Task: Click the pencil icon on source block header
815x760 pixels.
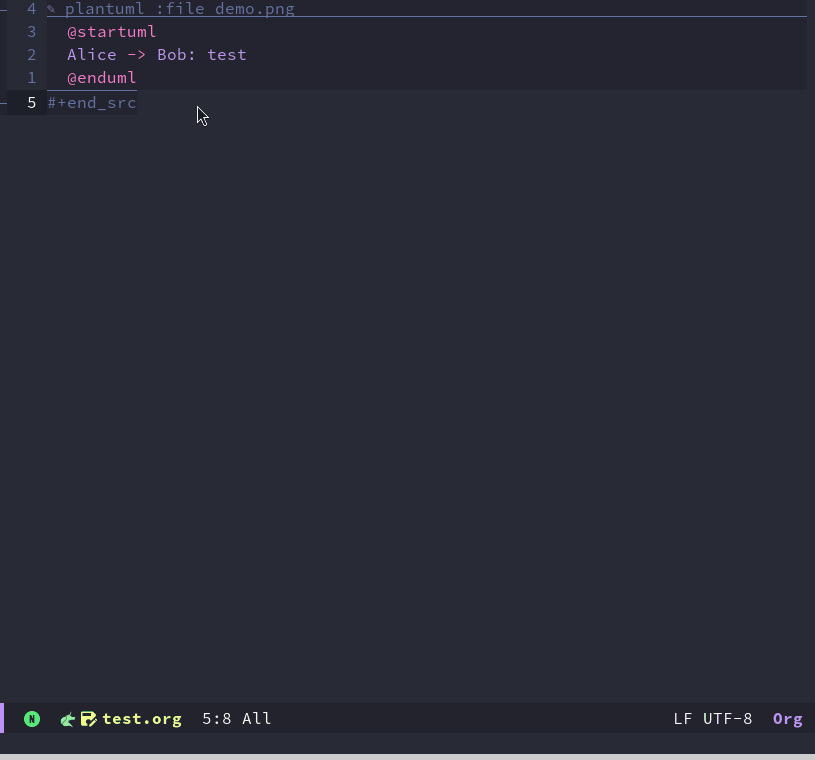Action: coord(51,10)
